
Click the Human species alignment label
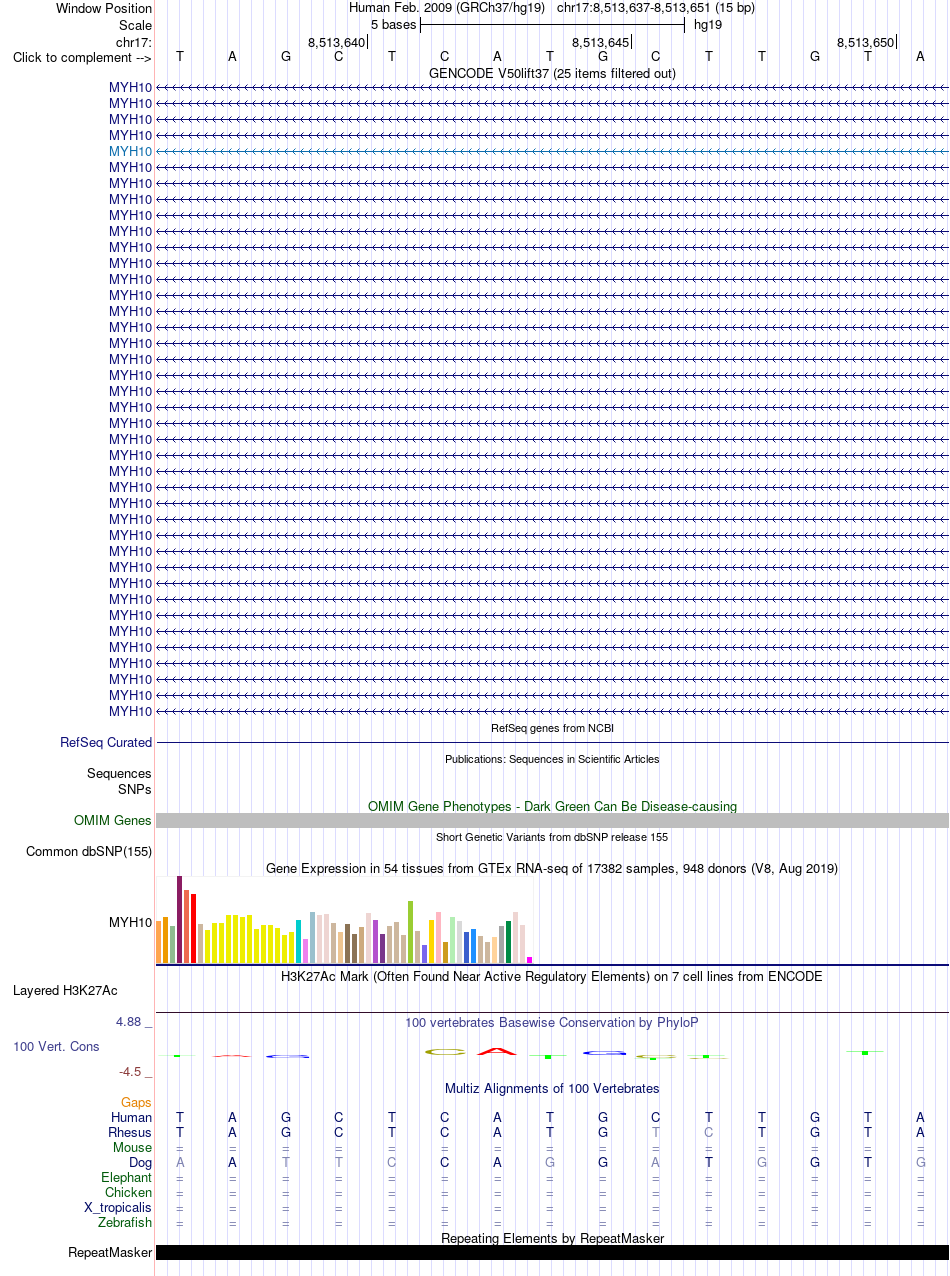click(131, 1117)
